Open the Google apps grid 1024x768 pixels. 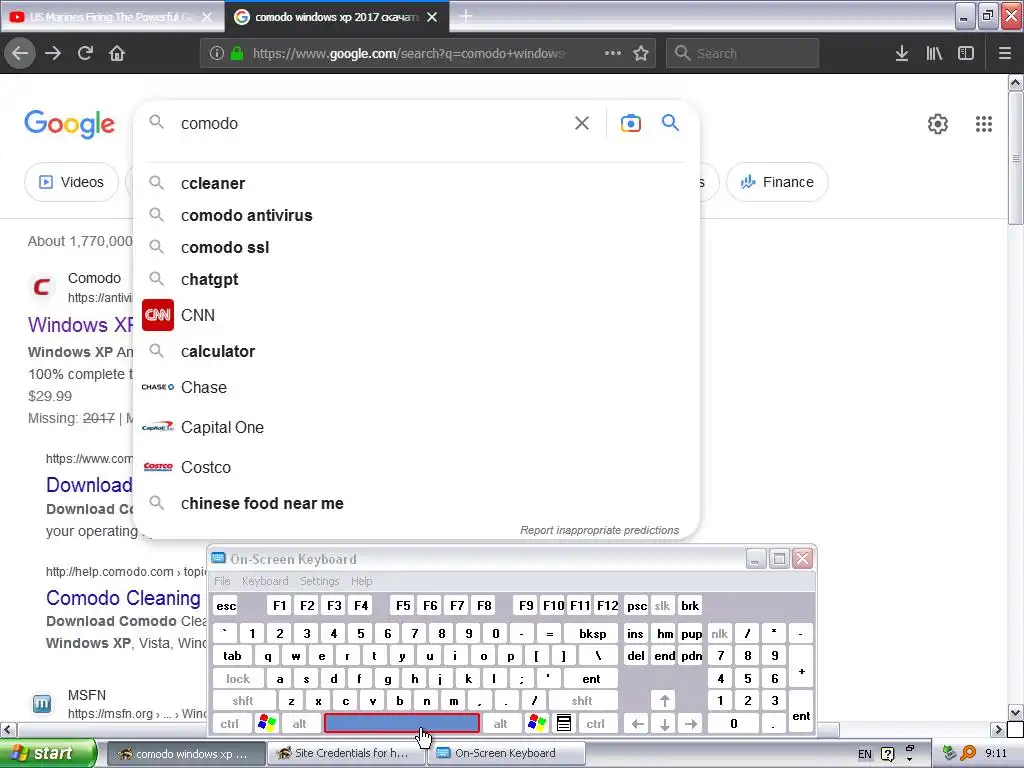pos(984,123)
